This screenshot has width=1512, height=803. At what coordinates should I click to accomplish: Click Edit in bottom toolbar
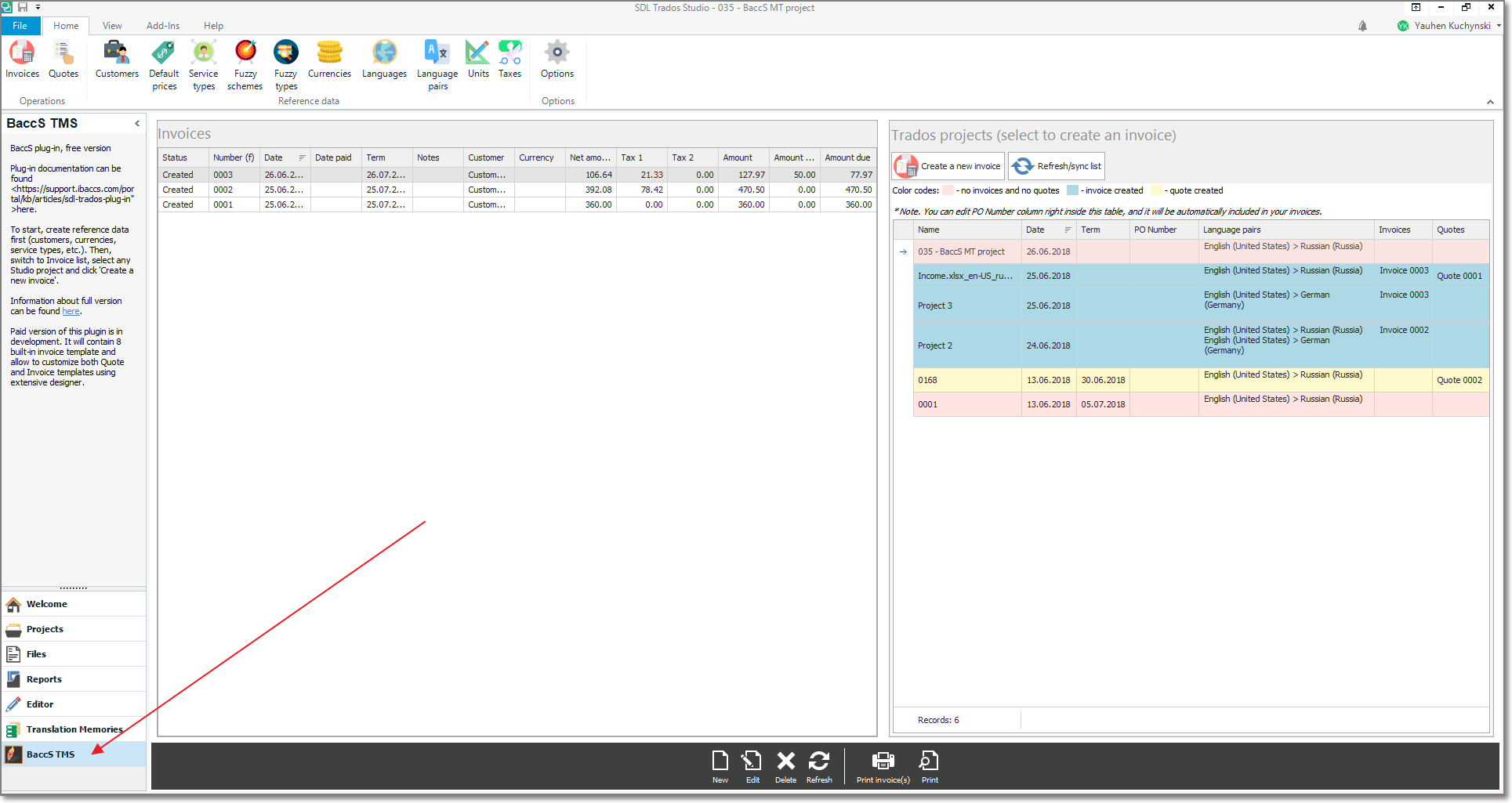click(x=752, y=767)
